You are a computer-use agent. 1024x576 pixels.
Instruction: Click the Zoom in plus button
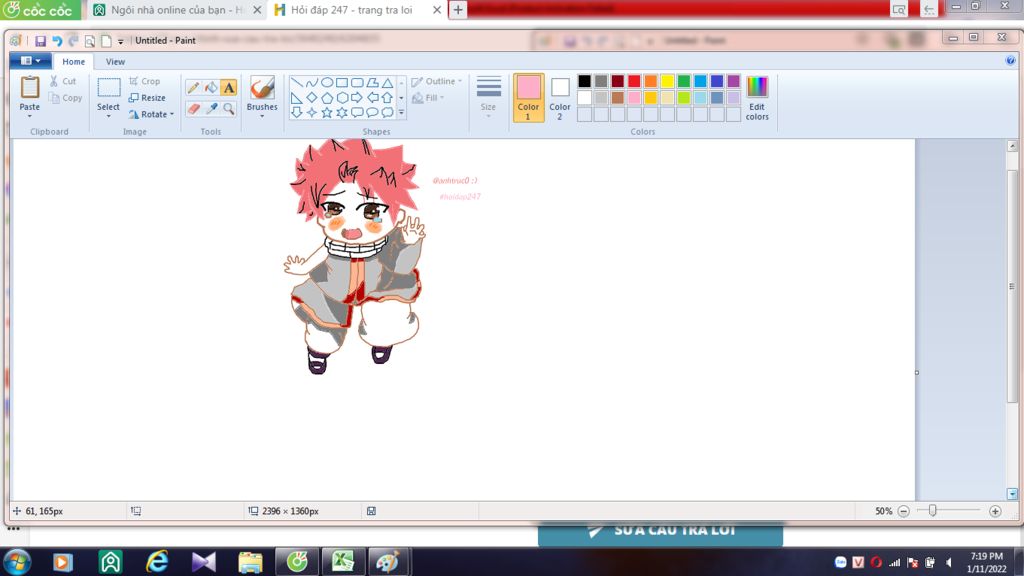coord(995,511)
